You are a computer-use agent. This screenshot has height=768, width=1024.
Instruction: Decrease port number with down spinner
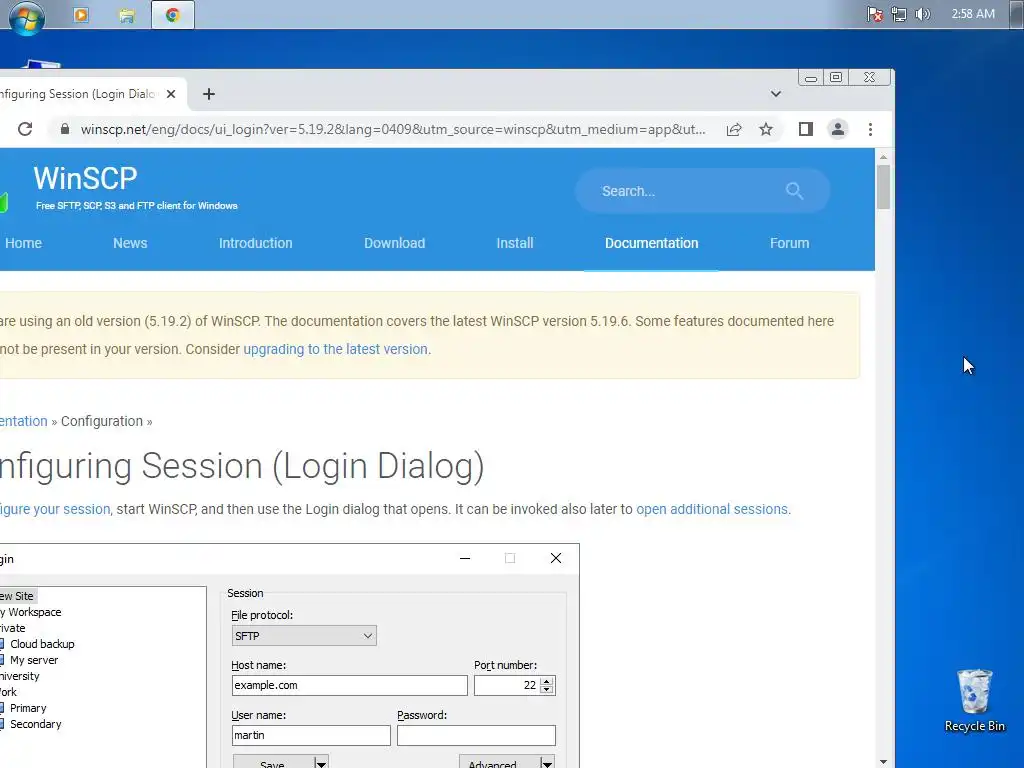click(547, 690)
